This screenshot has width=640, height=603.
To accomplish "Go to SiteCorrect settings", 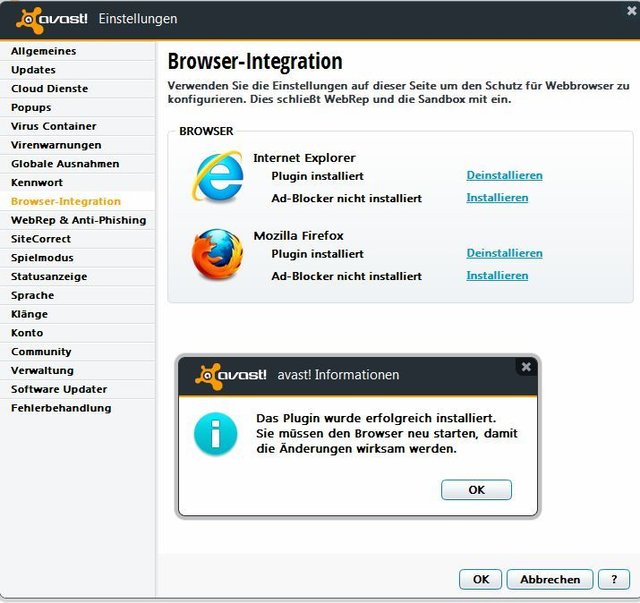I will pyautogui.click(x=78, y=239).
